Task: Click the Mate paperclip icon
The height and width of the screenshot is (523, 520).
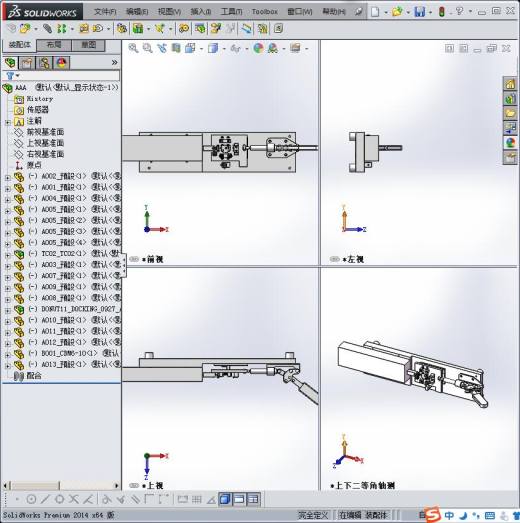Action: (x=47, y=29)
